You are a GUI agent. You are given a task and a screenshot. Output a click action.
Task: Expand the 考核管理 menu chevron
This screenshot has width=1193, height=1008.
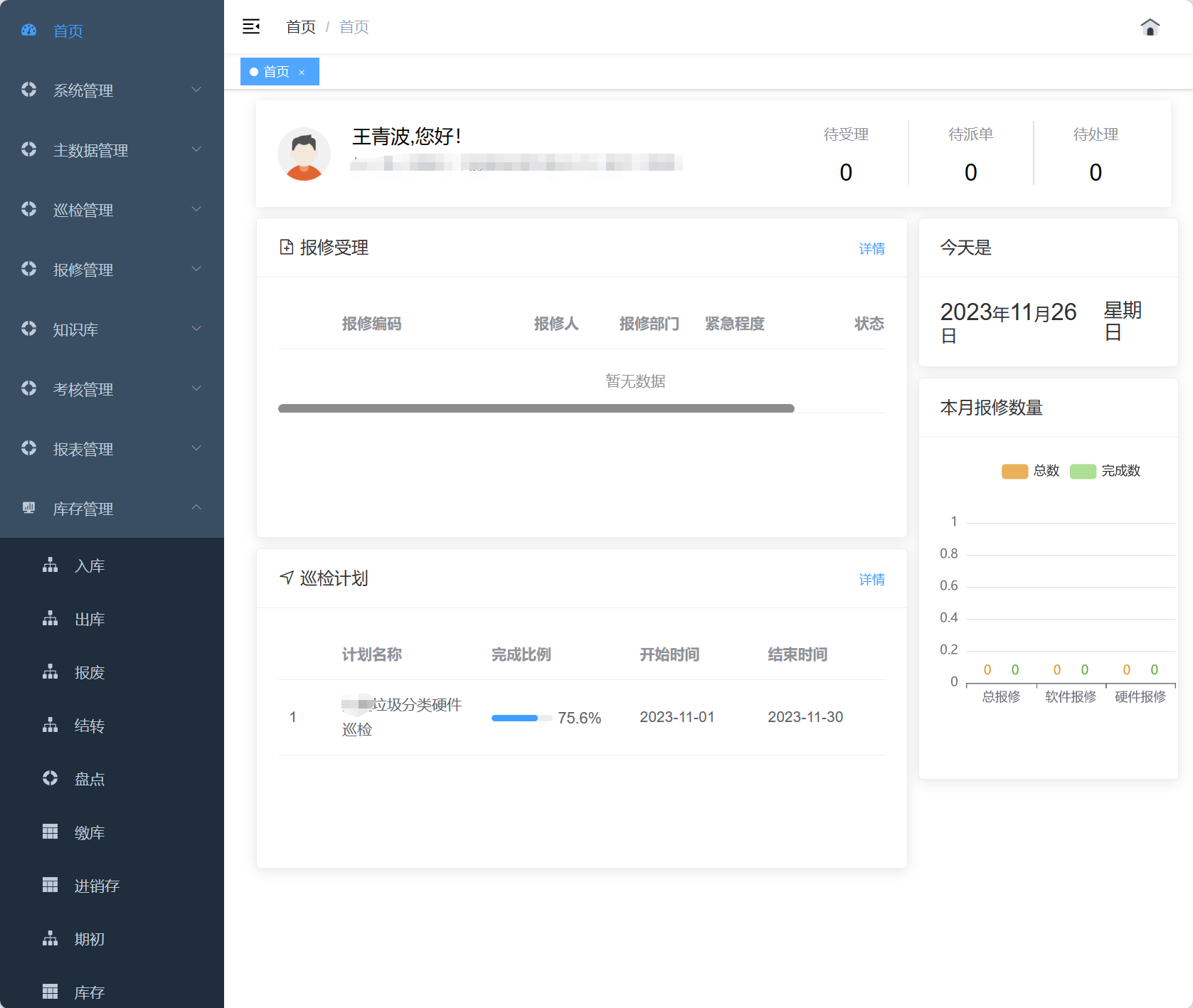(196, 388)
